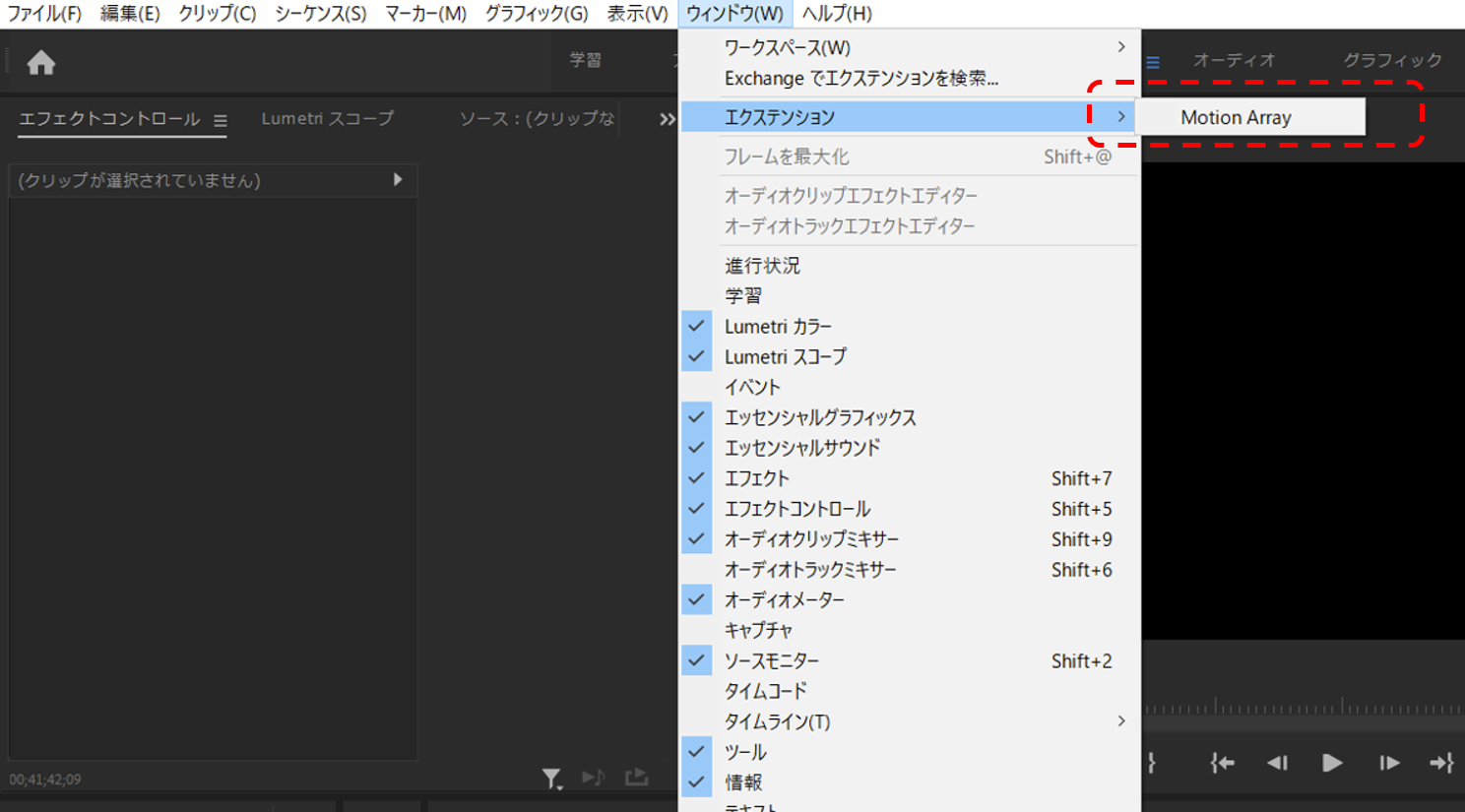Click the panel tab overflow chevron

click(x=666, y=119)
